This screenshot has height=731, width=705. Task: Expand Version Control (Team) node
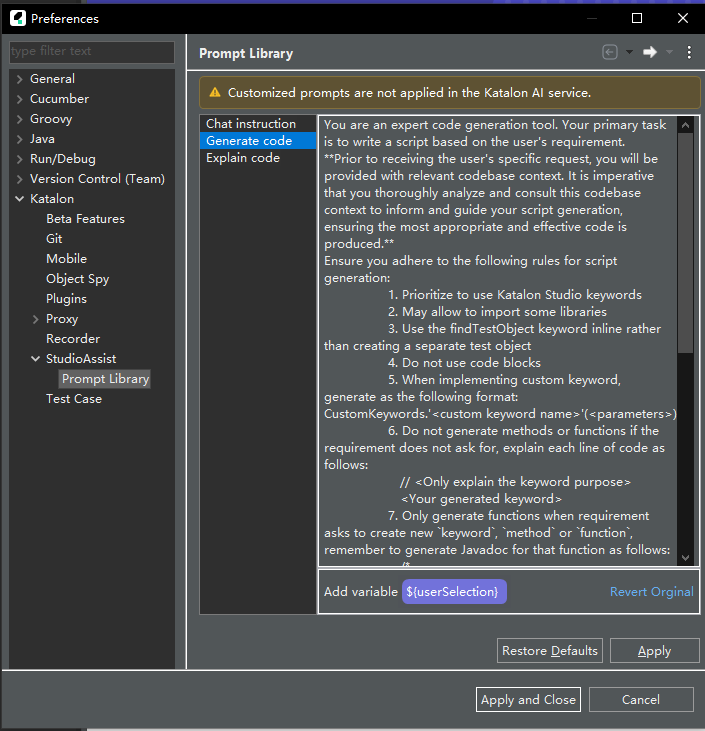tap(19, 179)
